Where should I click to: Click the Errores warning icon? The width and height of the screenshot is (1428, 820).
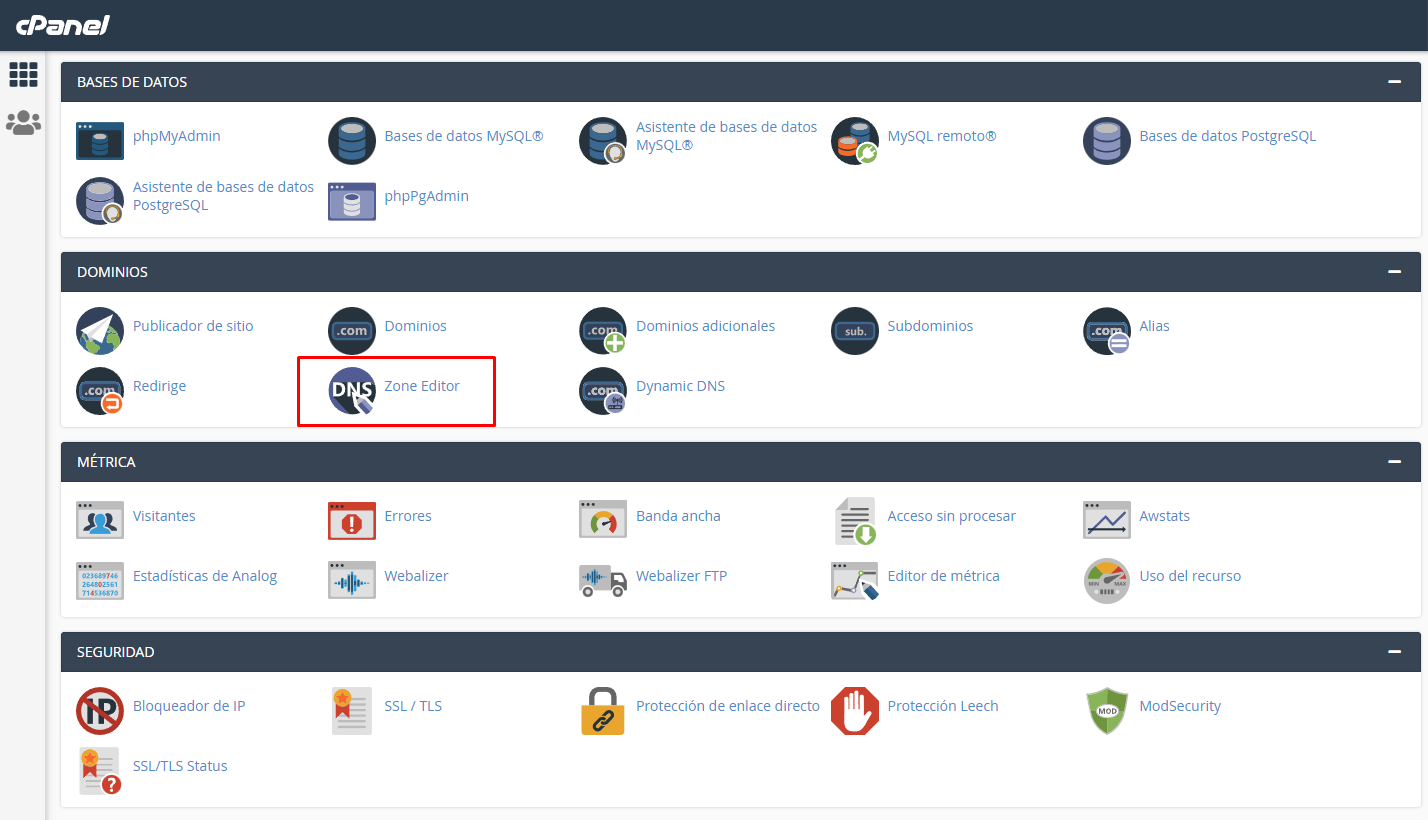(352, 521)
